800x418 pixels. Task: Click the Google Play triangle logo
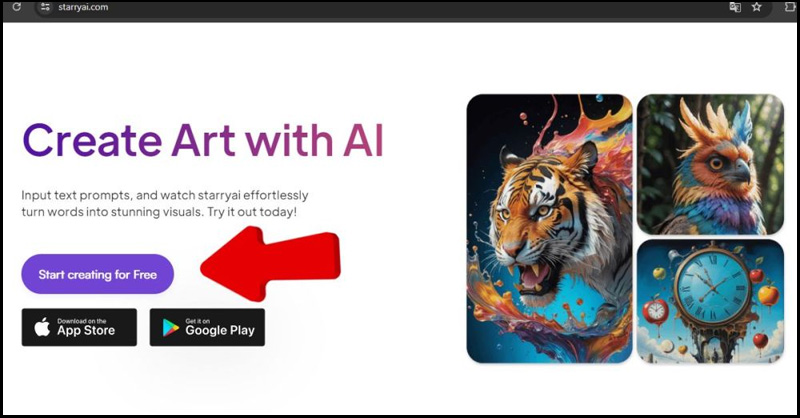[x=170, y=328]
